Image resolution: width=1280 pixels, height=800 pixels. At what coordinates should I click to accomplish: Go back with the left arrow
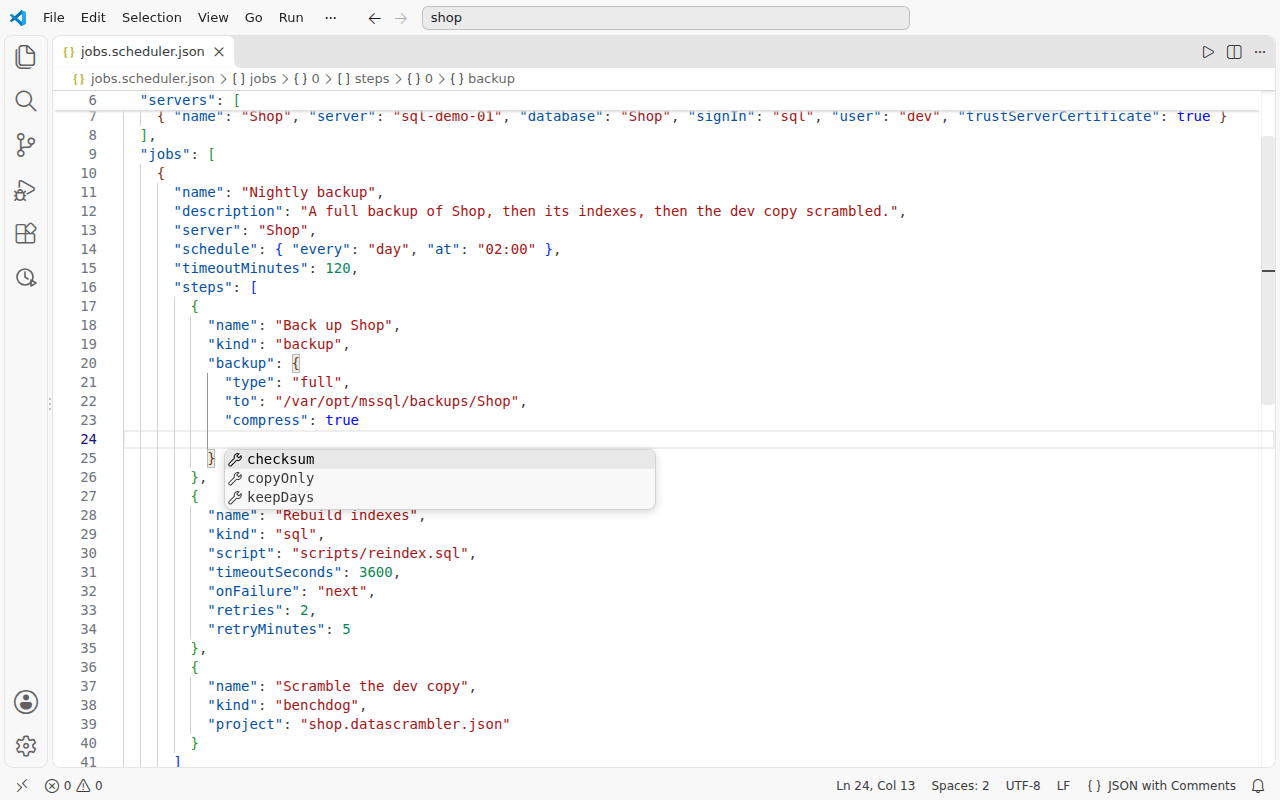(x=374, y=18)
